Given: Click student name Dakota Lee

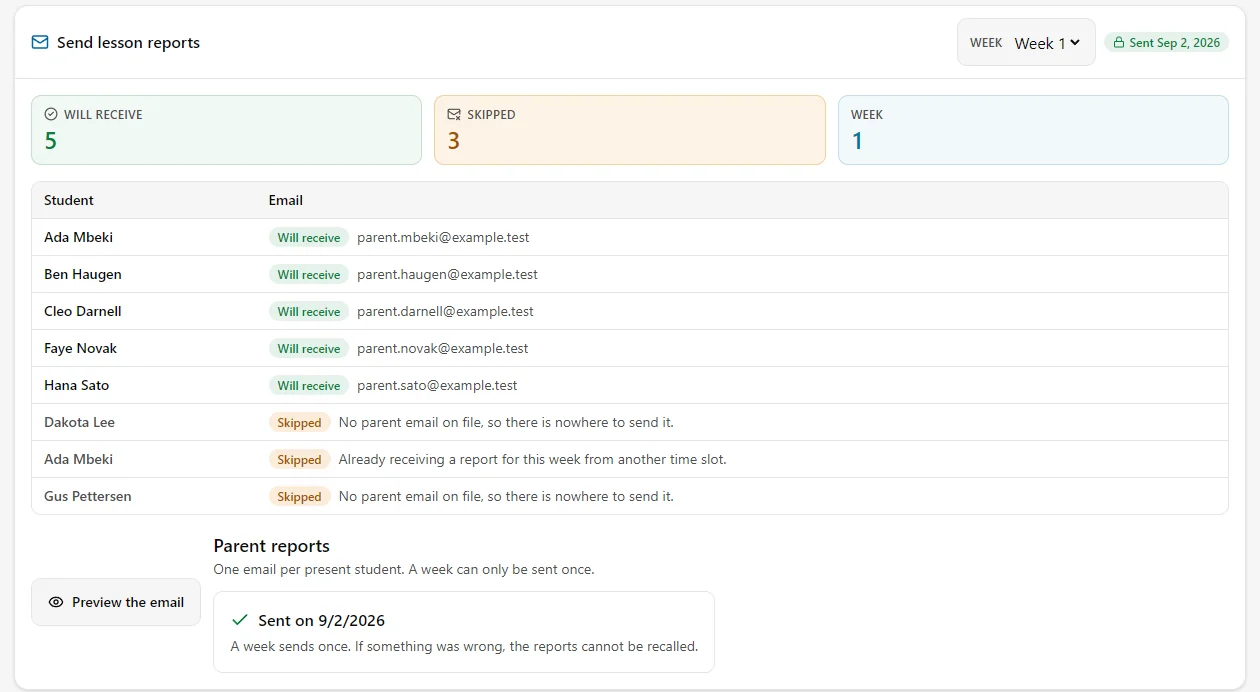Looking at the screenshot, I should coord(79,422).
